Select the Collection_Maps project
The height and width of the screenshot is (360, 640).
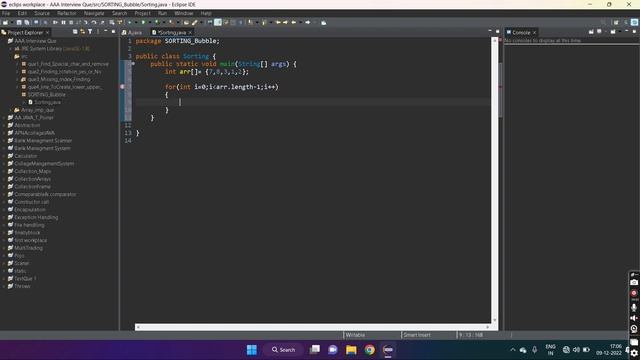[33, 171]
